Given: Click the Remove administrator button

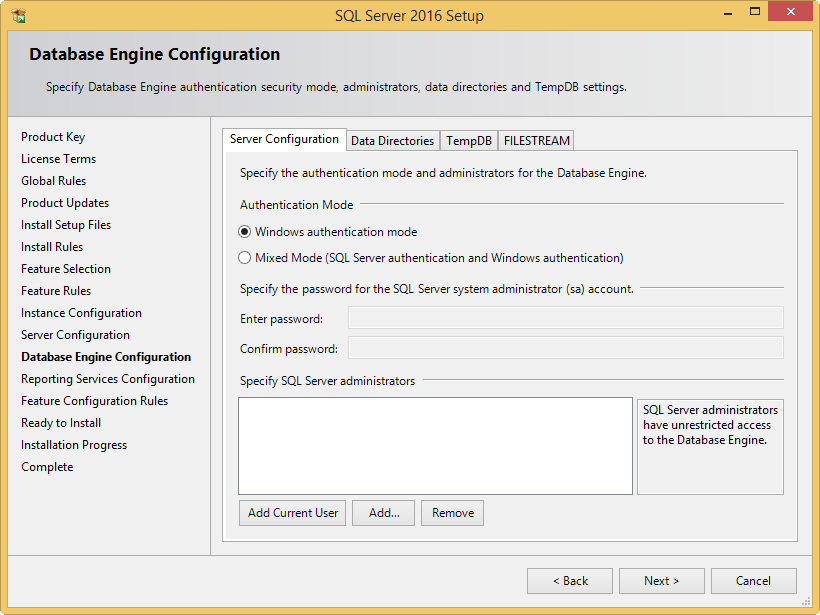Looking at the screenshot, I should tap(453, 513).
